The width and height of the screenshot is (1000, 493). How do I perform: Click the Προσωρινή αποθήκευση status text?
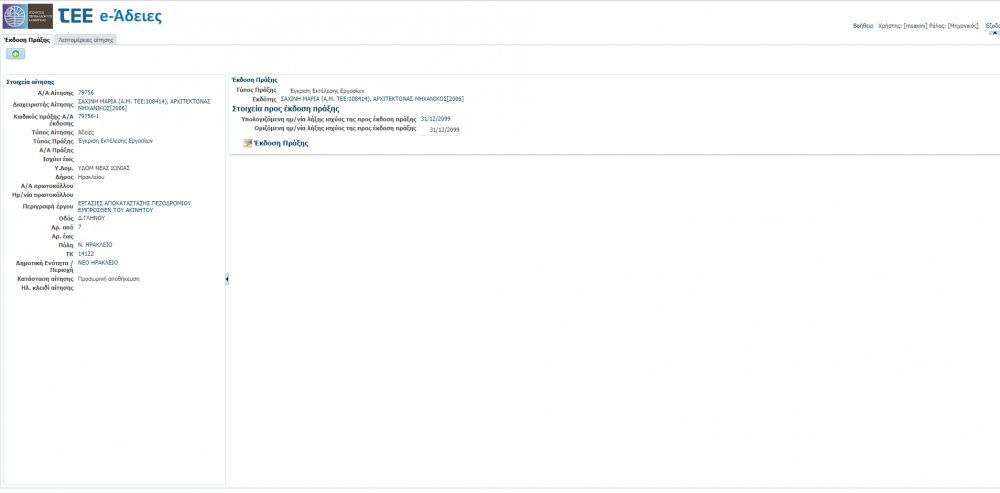[x=109, y=278]
